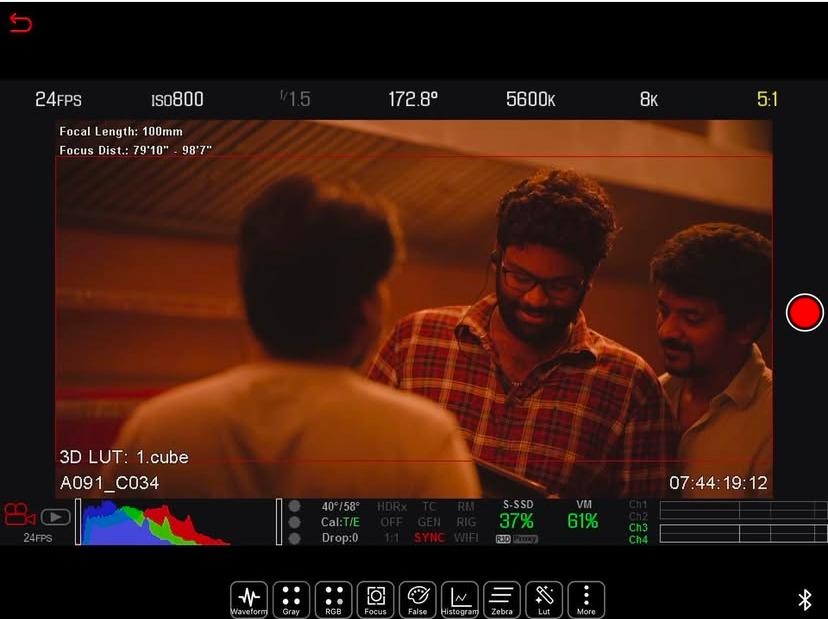This screenshot has width=828, height=619.
Task: Select the Gray view icon
Action: pyautogui.click(x=291, y=599)
